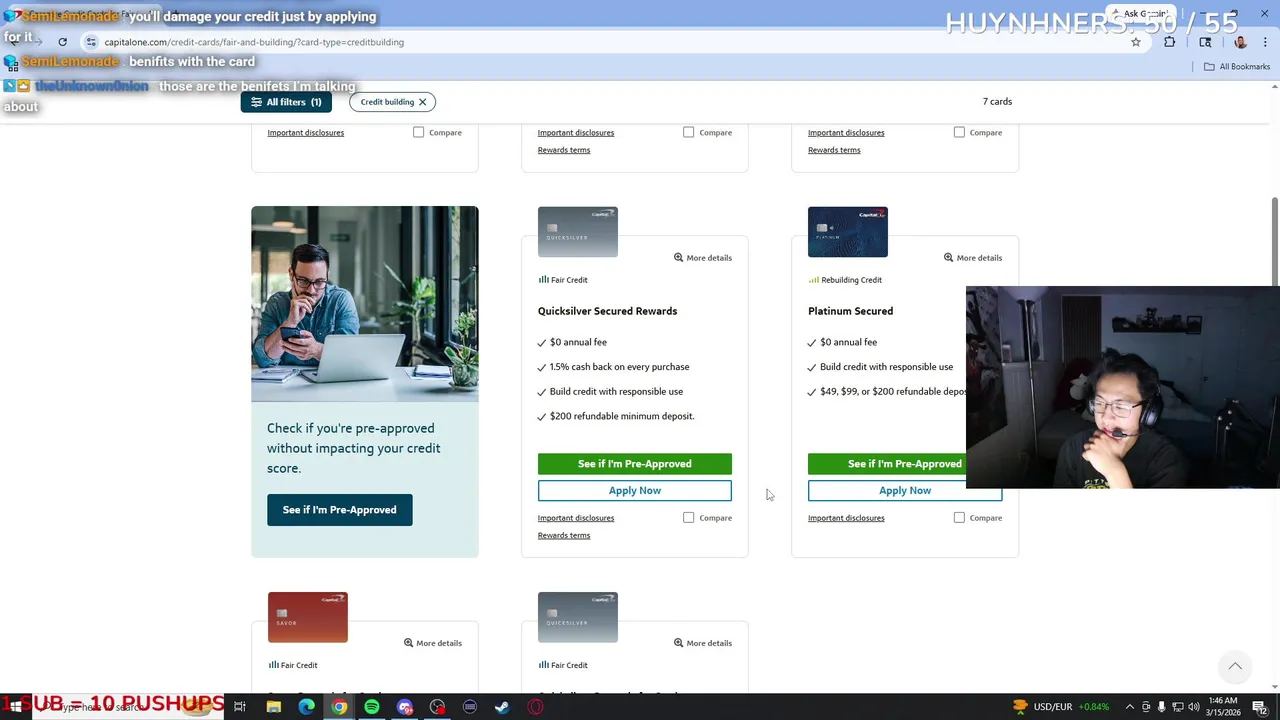Open More details for Platinum Secured
1280x720 pixels.
(x=972, y=258)
